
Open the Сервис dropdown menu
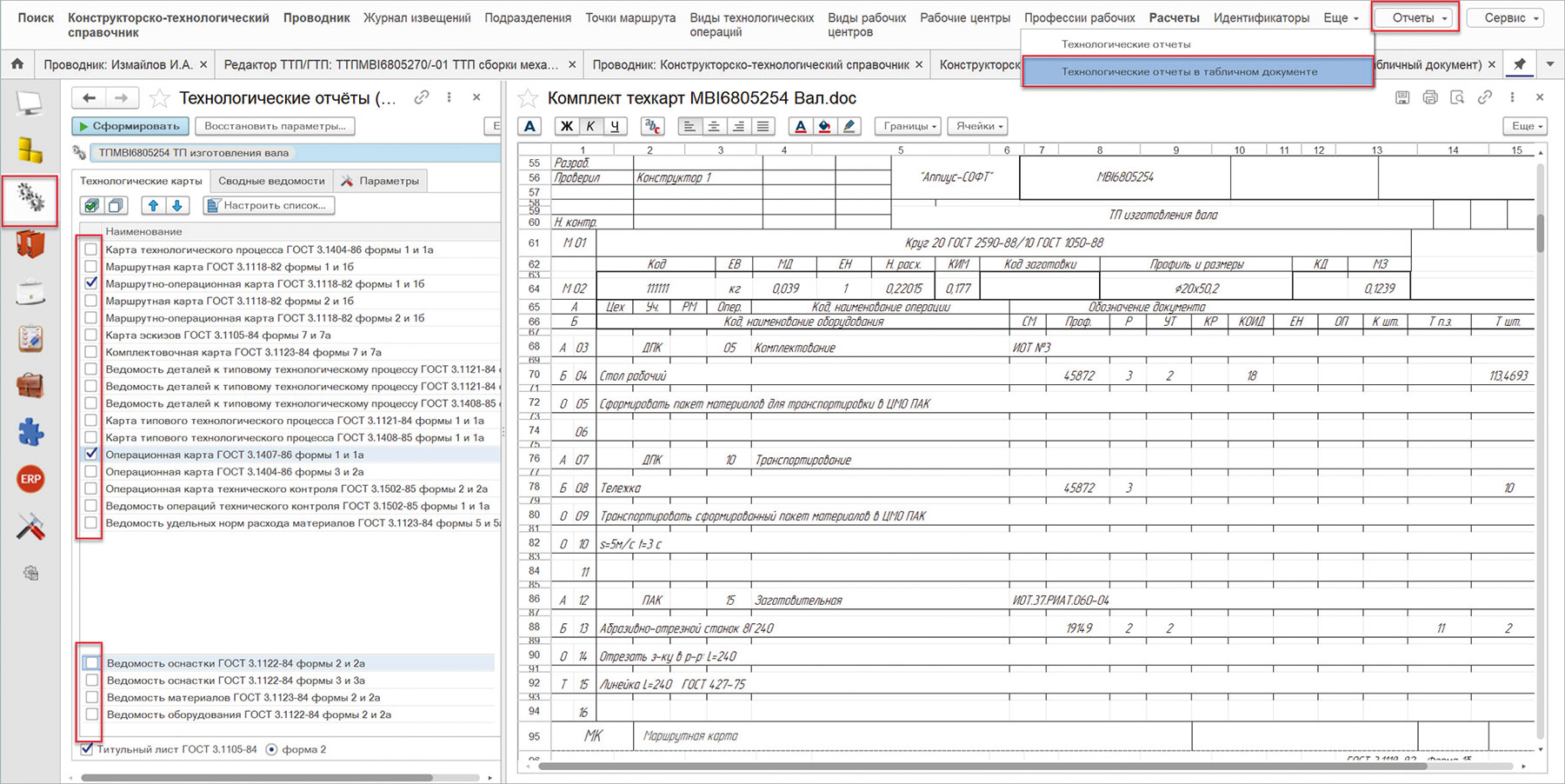point(1505,17)
